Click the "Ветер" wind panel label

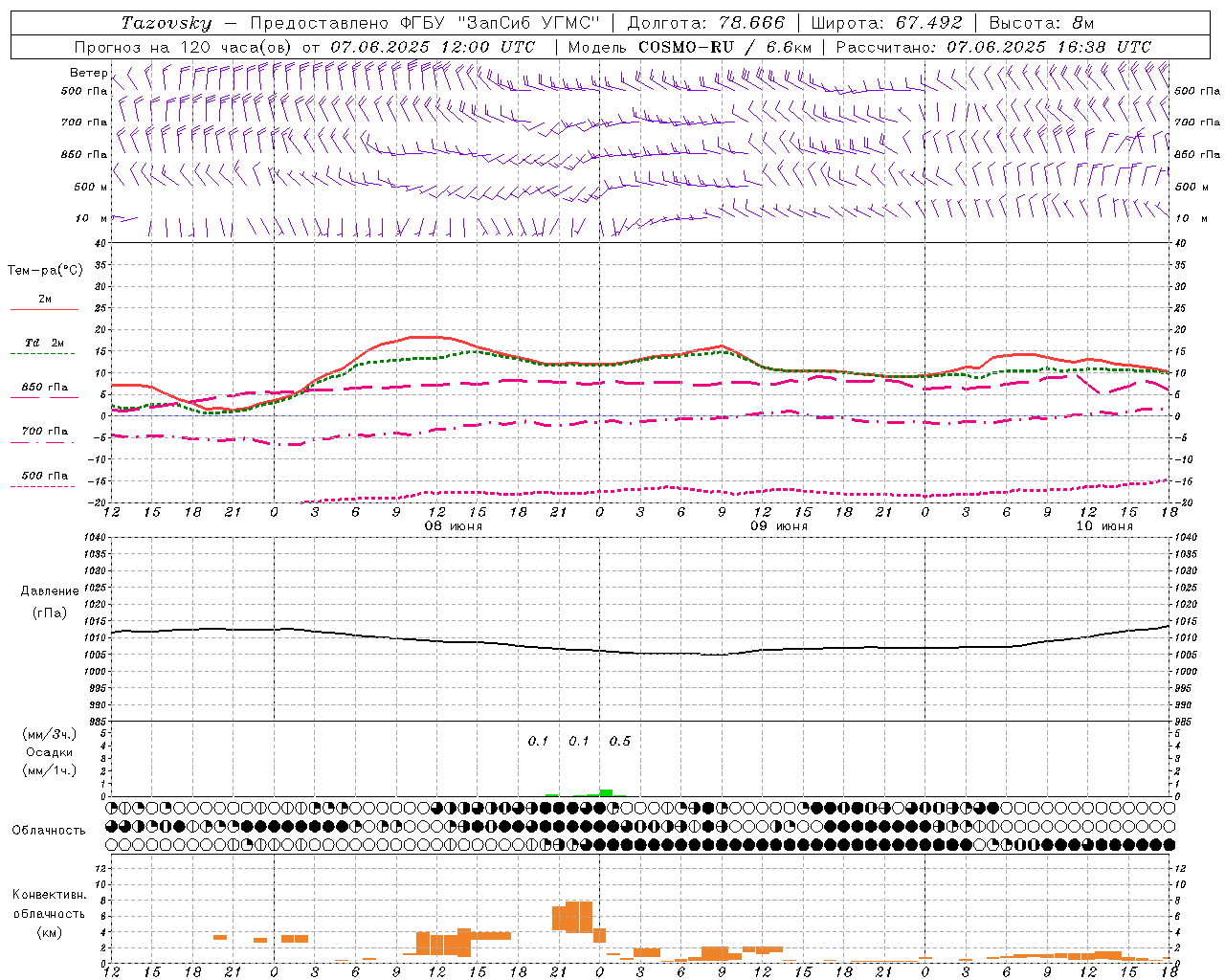[x=88, y=73]
